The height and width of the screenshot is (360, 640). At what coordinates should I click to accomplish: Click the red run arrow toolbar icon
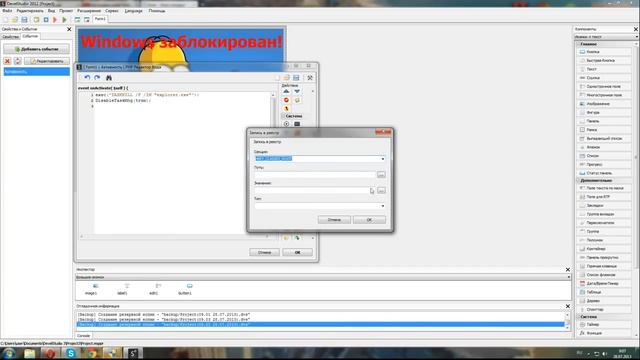point(55,20)
